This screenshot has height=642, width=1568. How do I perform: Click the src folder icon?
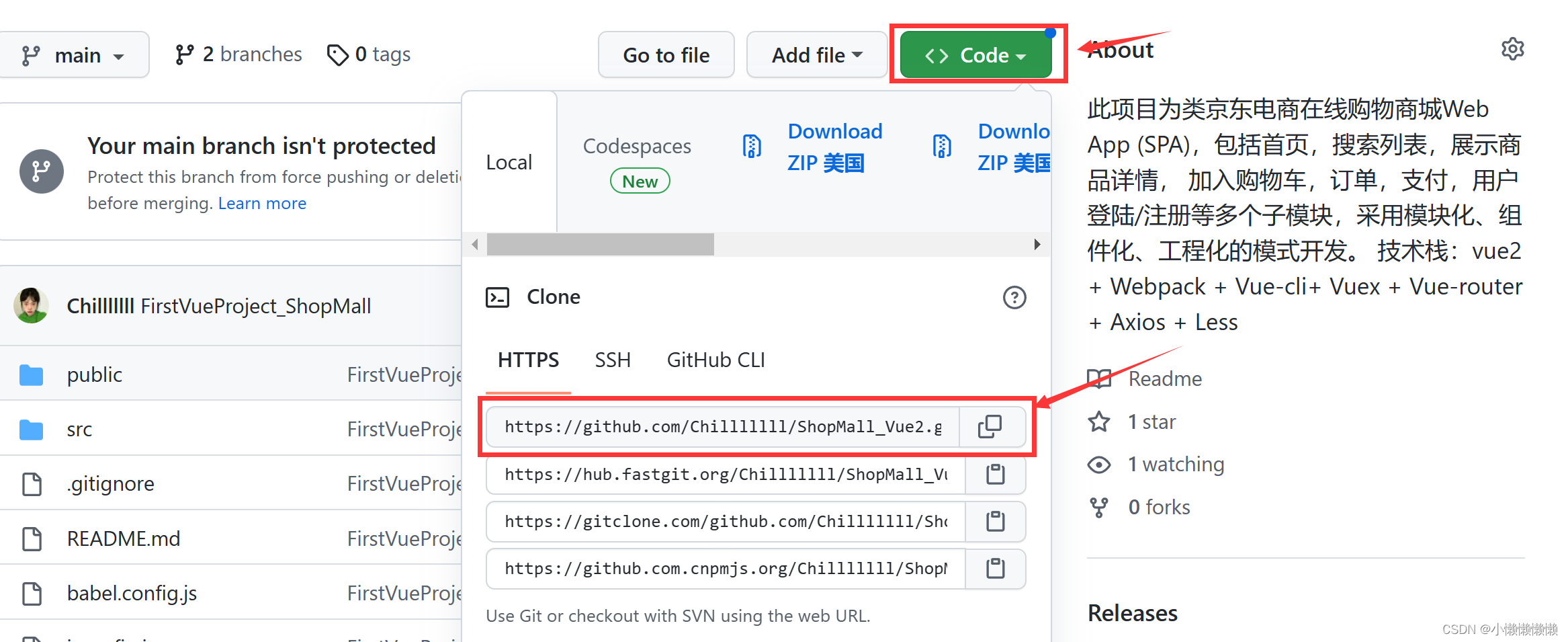click(32, 430)
